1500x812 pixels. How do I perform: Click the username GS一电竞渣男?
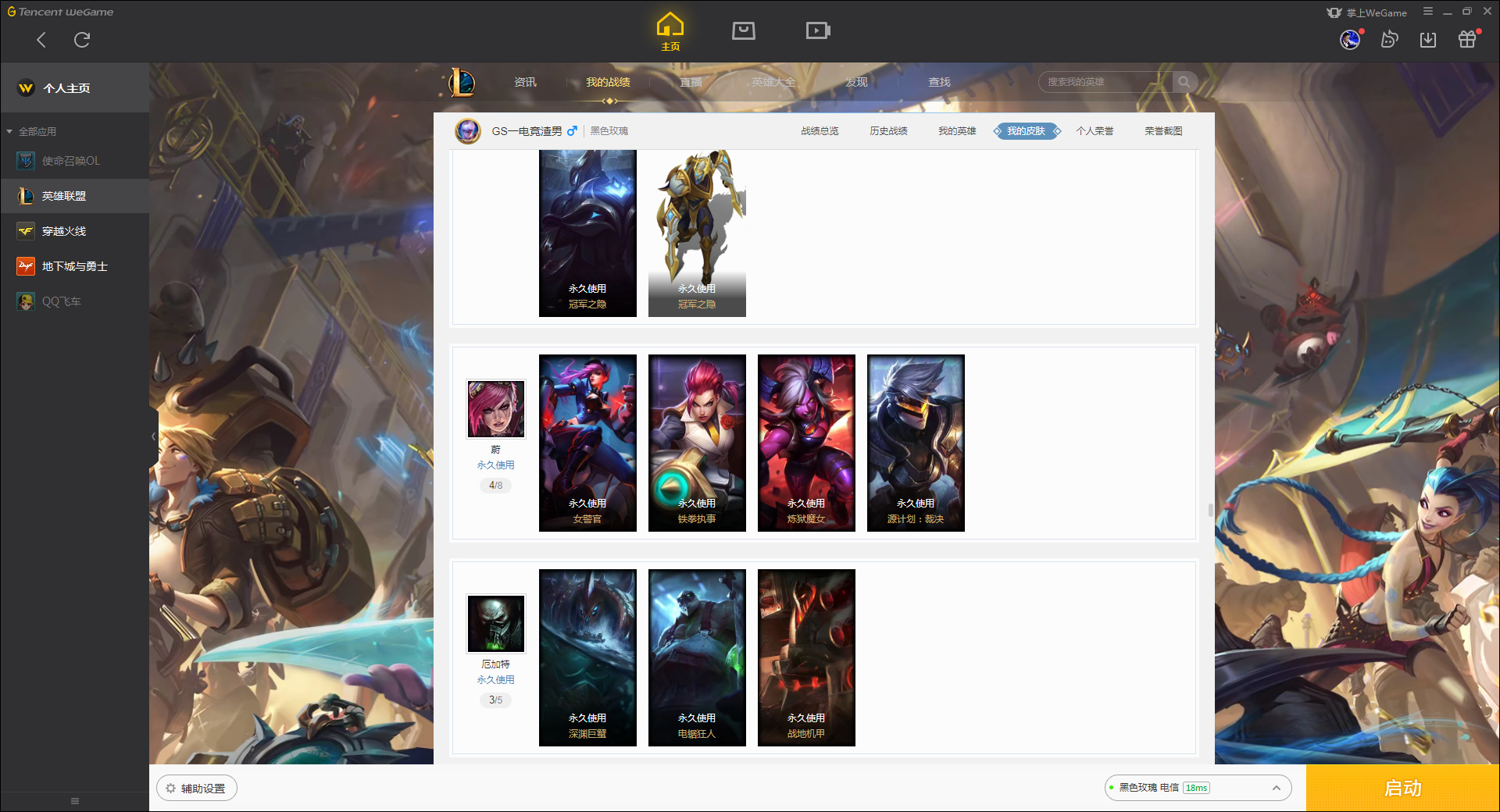click(527, 131)
